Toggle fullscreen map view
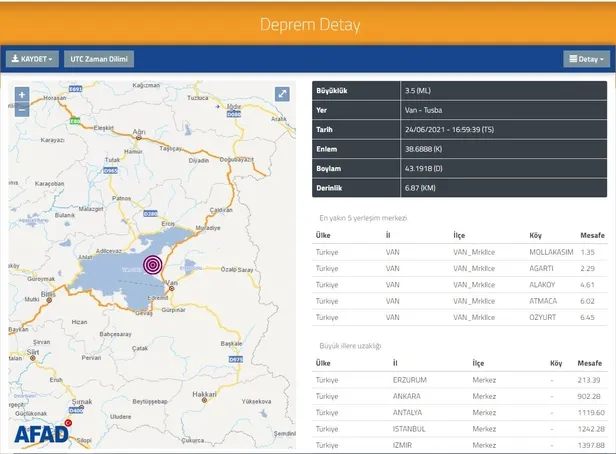 click(x=282, y=94)
